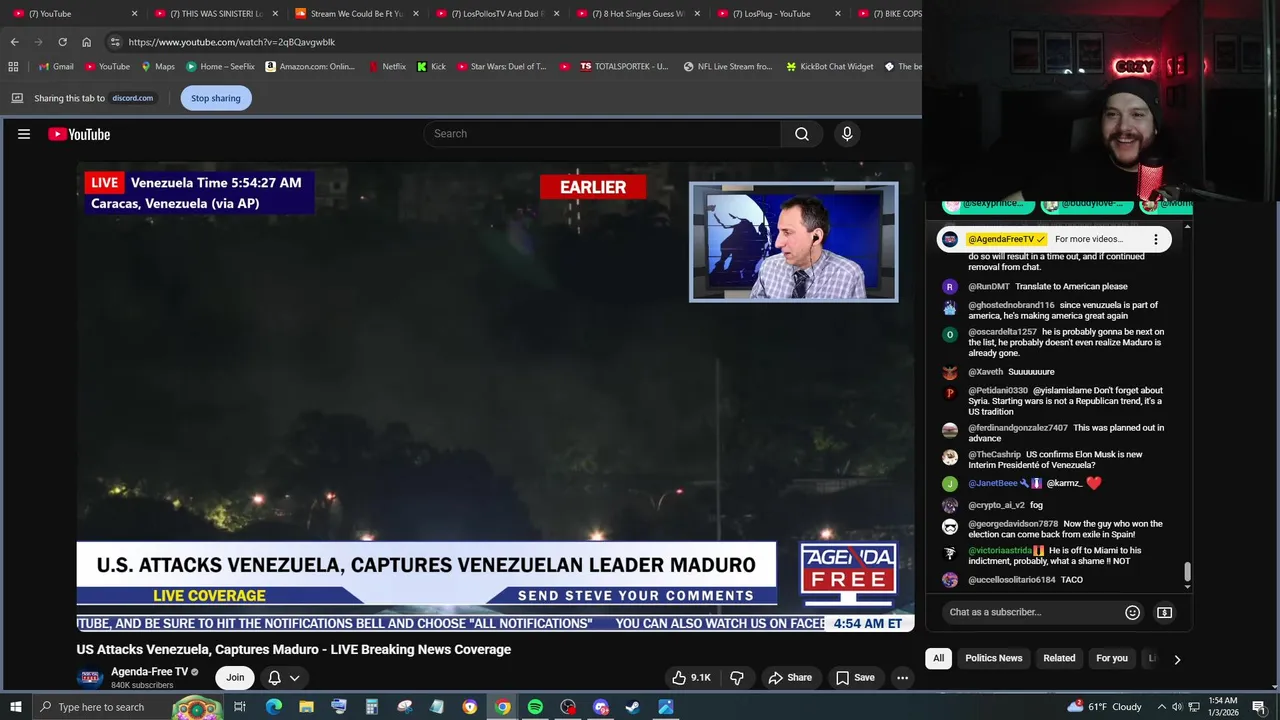1280x720 pixels.
Task: Open more actions menu below the video
Action: (902, 677)
